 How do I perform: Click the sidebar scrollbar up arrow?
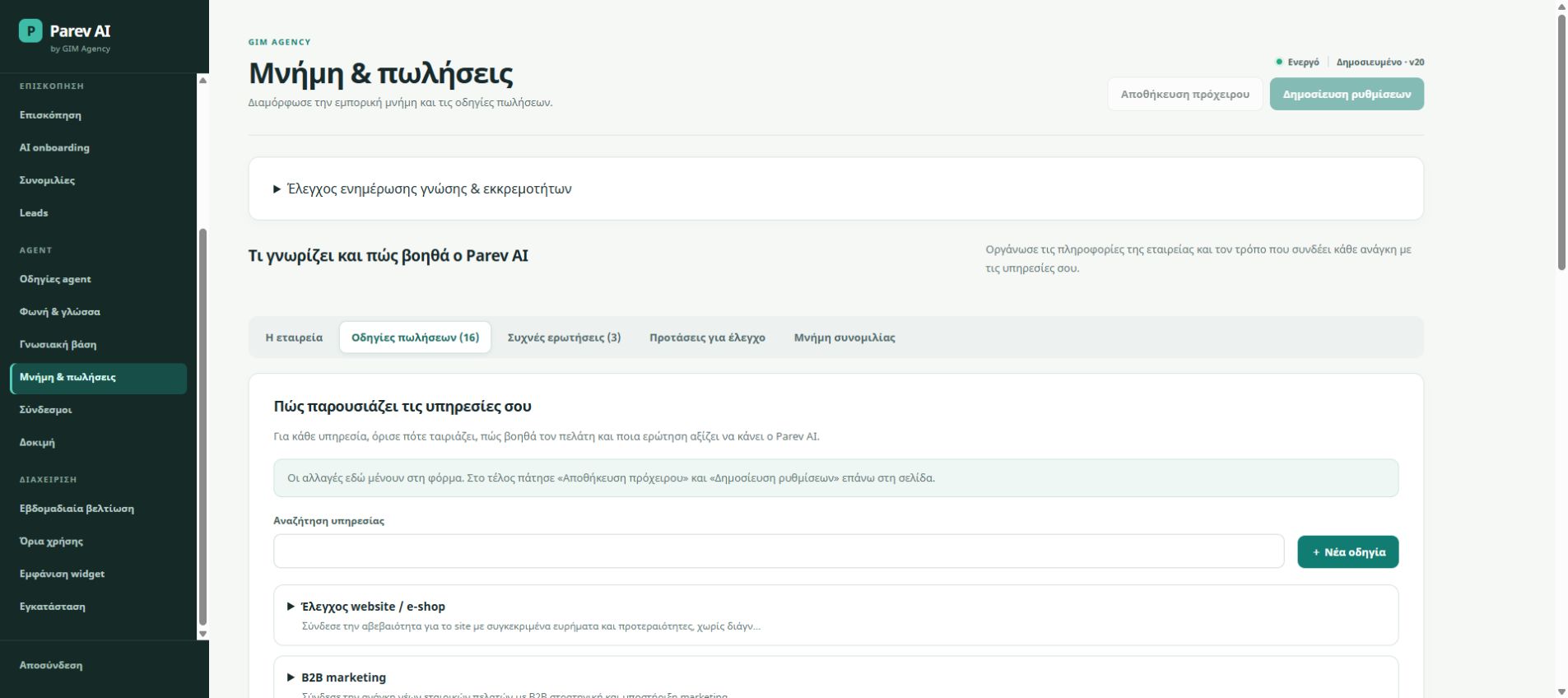pyautogui.click(x=202, y=80)
